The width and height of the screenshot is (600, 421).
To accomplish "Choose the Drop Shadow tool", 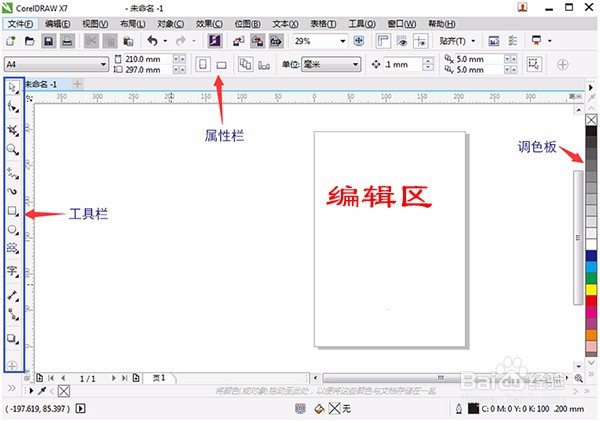I will tap(13, 338).
